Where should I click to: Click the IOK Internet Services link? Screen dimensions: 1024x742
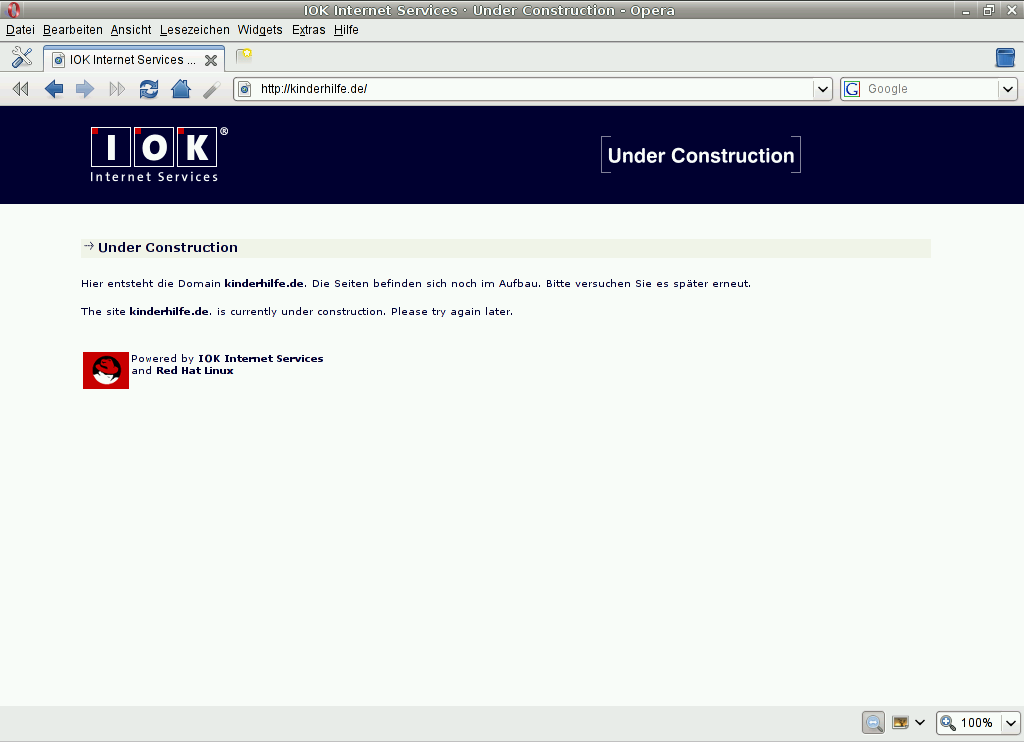pyautogui.click(x=260, y=358)
